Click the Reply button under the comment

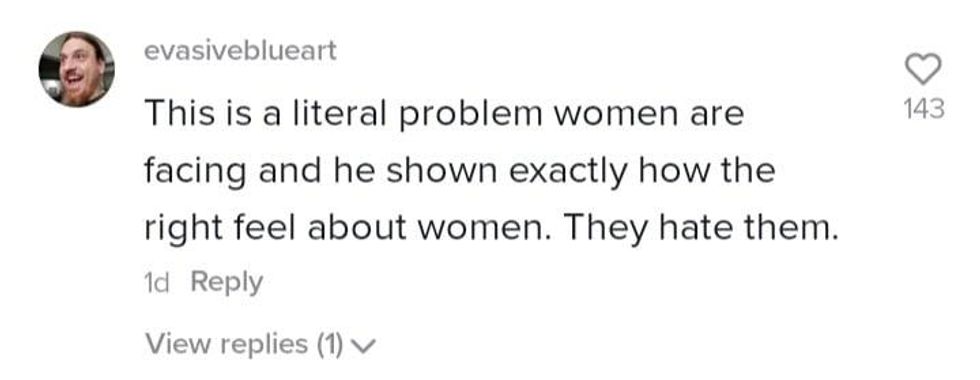pyautogui.click(x=226, y=282)
